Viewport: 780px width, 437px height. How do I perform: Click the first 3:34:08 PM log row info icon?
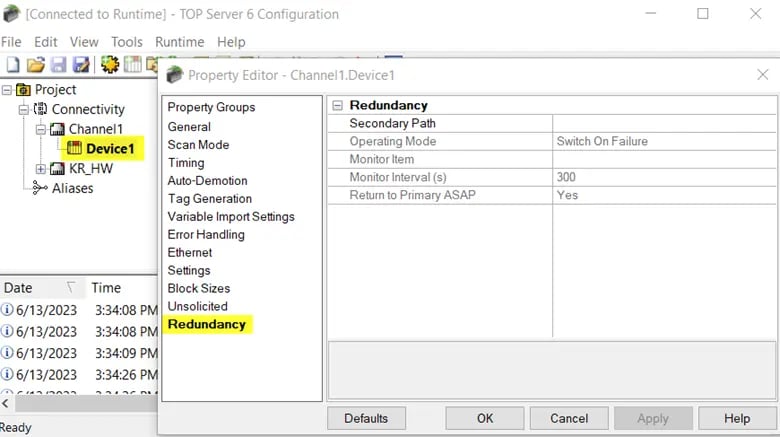[x=7, y=310]
